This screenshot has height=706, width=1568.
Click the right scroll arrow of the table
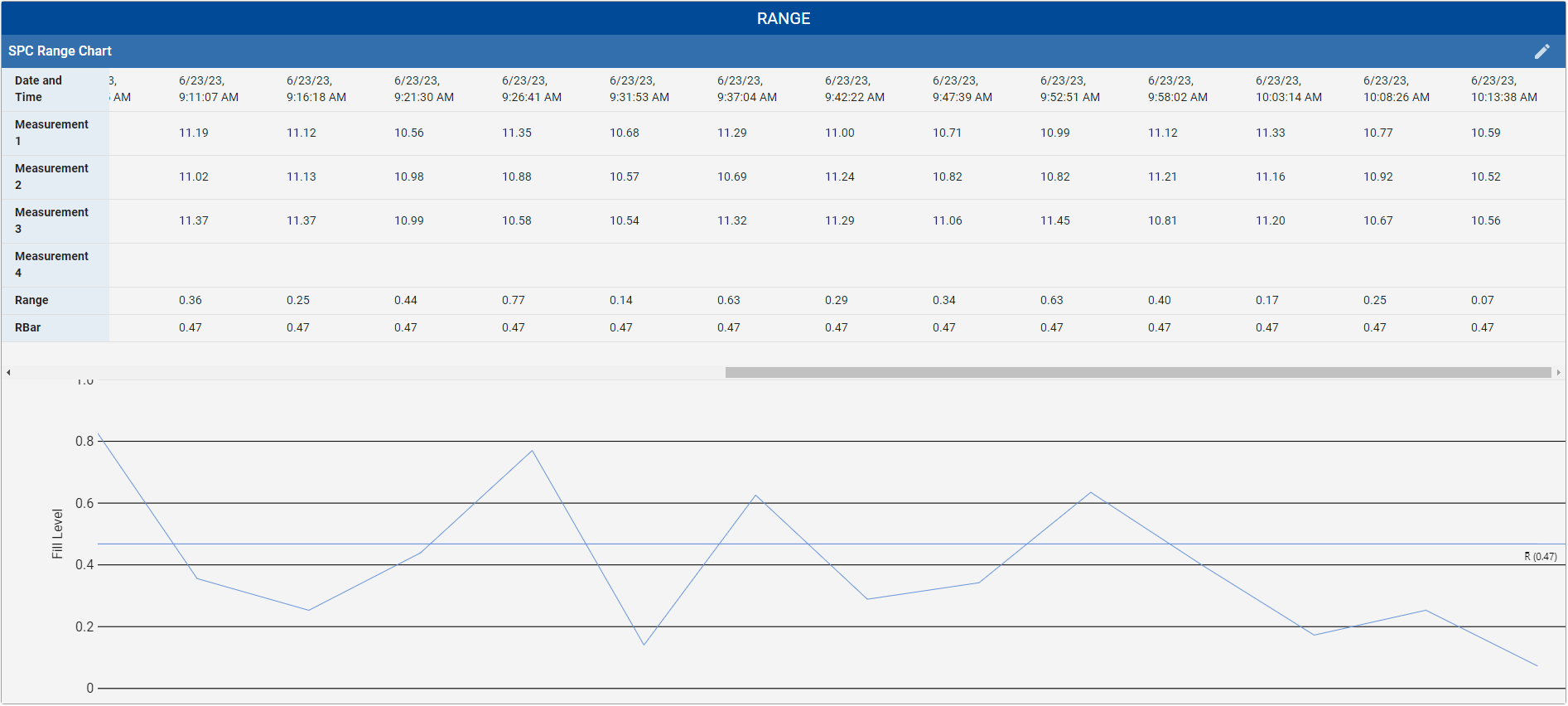(1558, 373)
